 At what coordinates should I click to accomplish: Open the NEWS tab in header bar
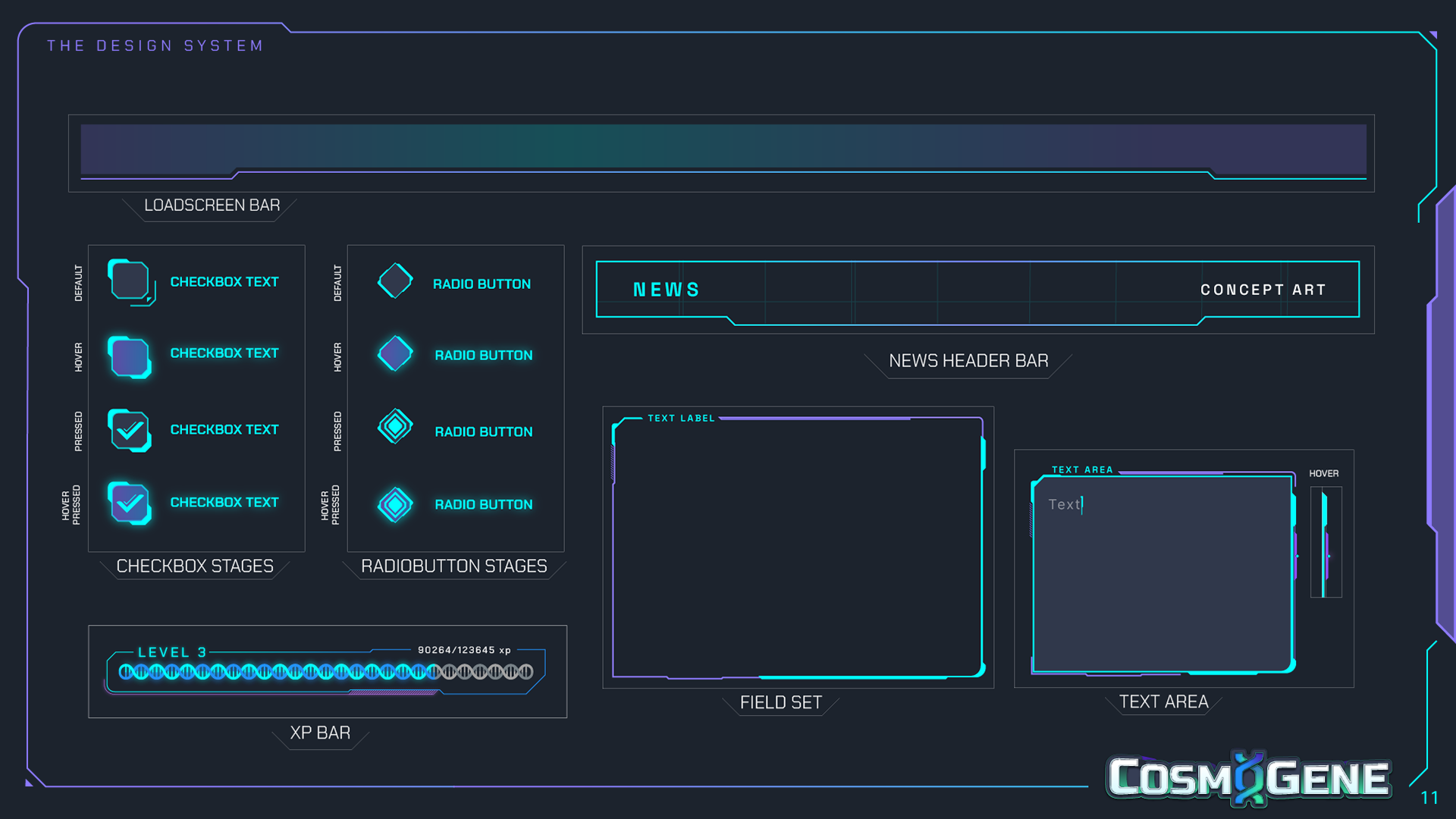(667, 290)
